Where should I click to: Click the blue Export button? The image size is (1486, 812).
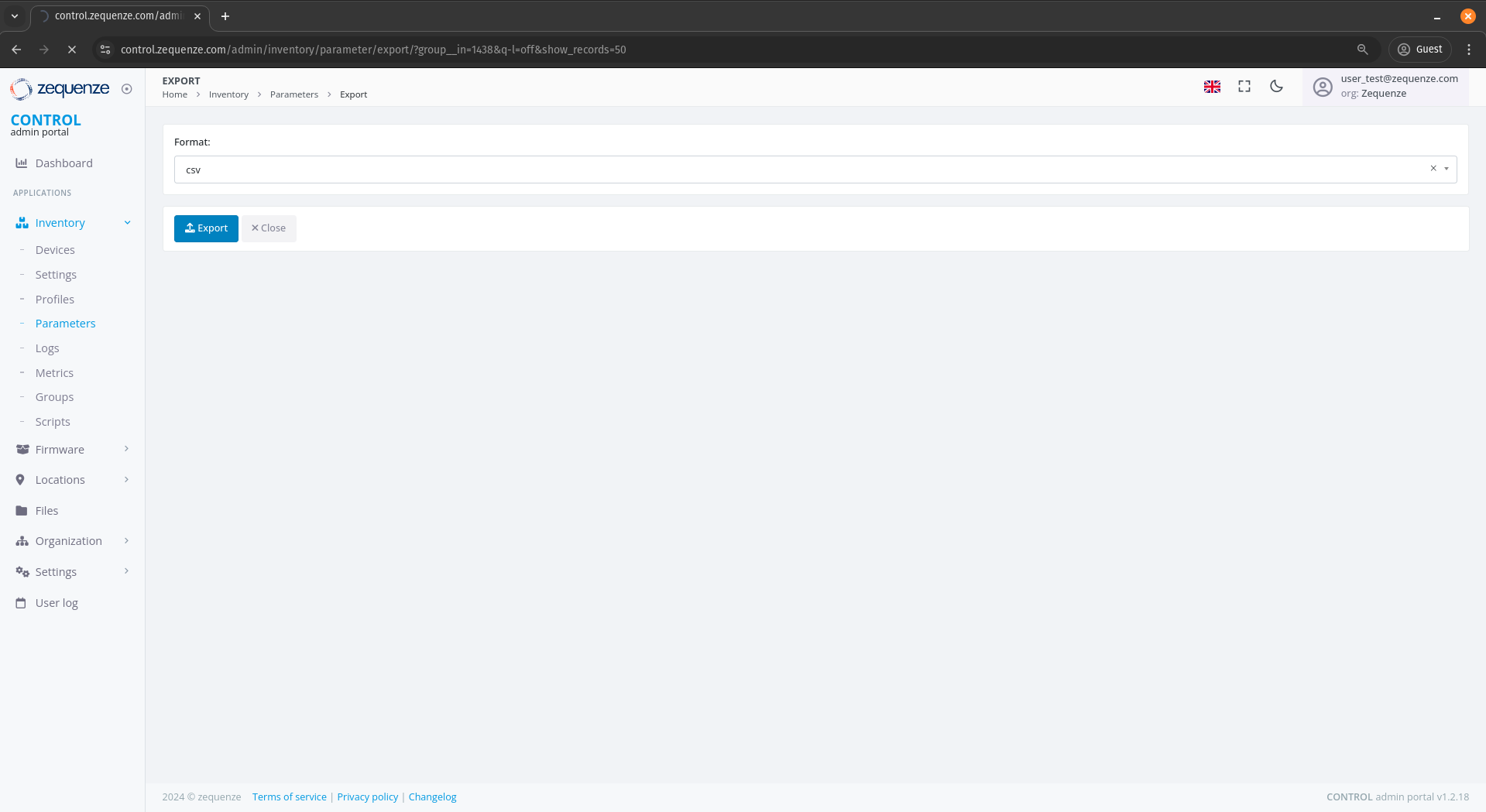[x=206, y=228]
